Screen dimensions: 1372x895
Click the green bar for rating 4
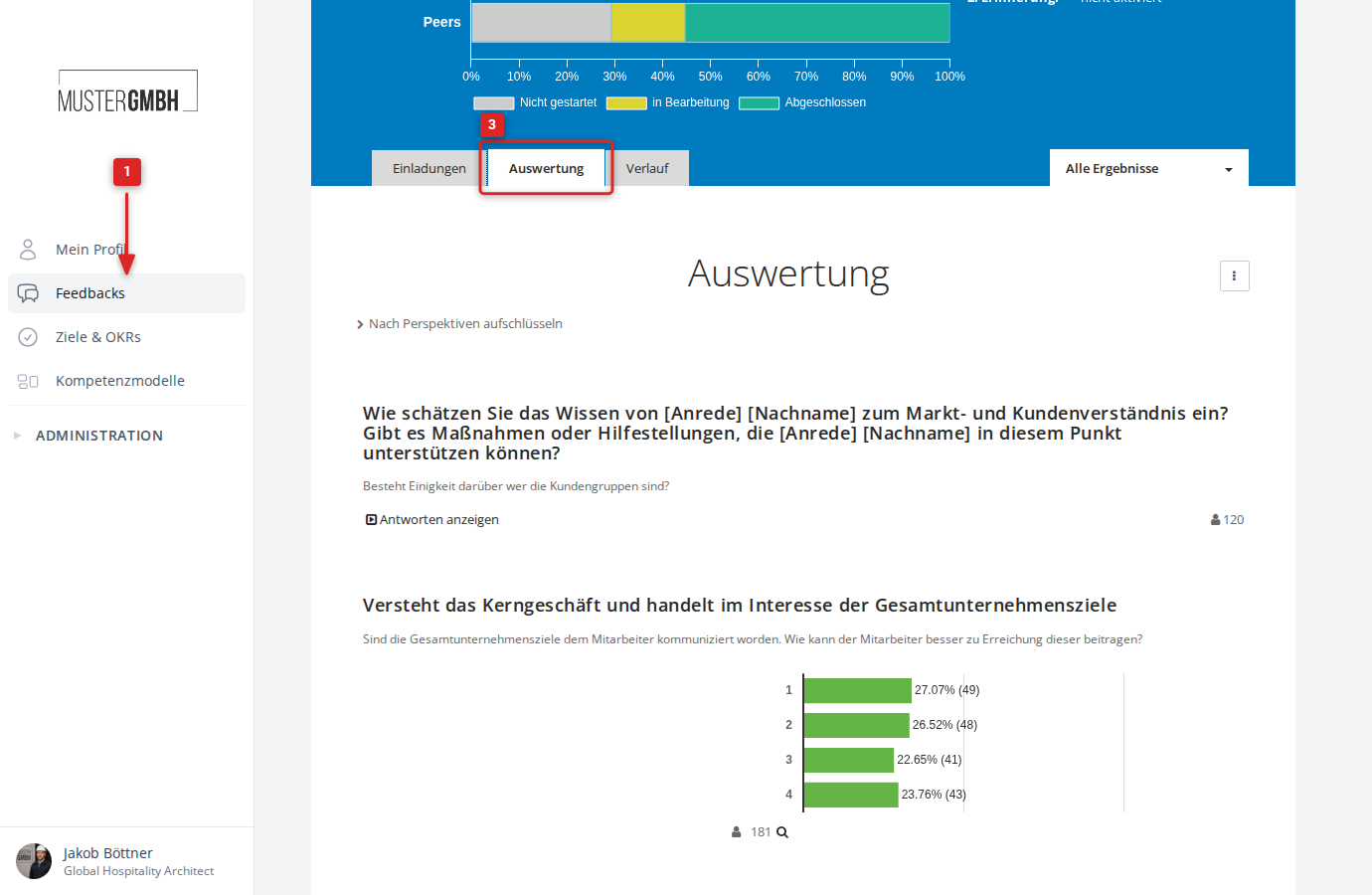tap(851, 795)
